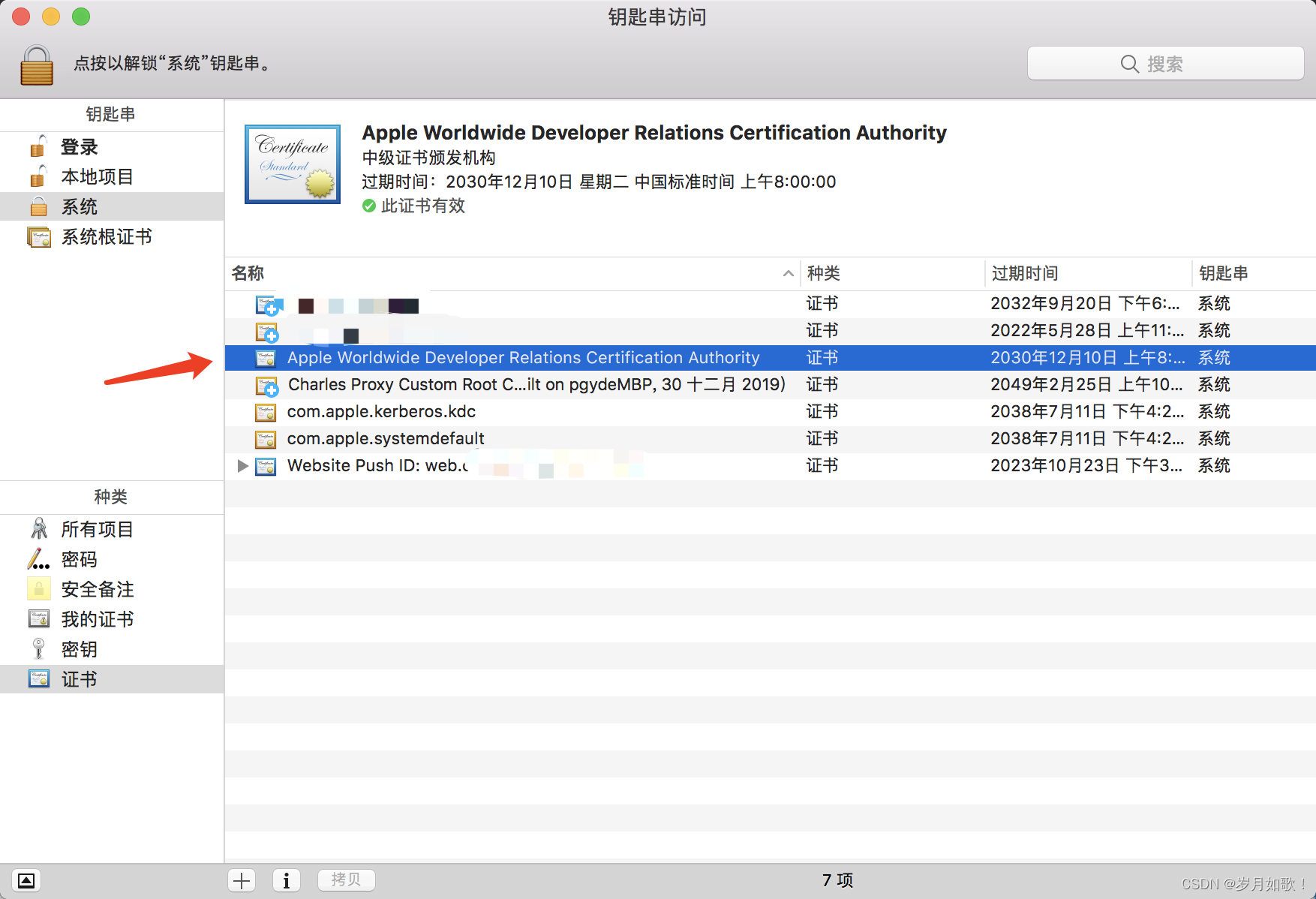Click the Charles Proxy certificate icon
The width and height of the screenshot is (1316, 899).
(267, 386)
